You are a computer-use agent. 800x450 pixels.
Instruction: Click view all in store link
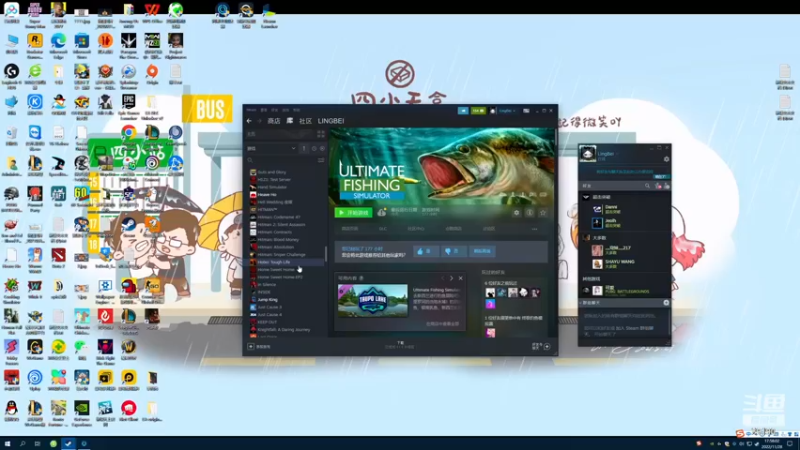click(442, 324)
